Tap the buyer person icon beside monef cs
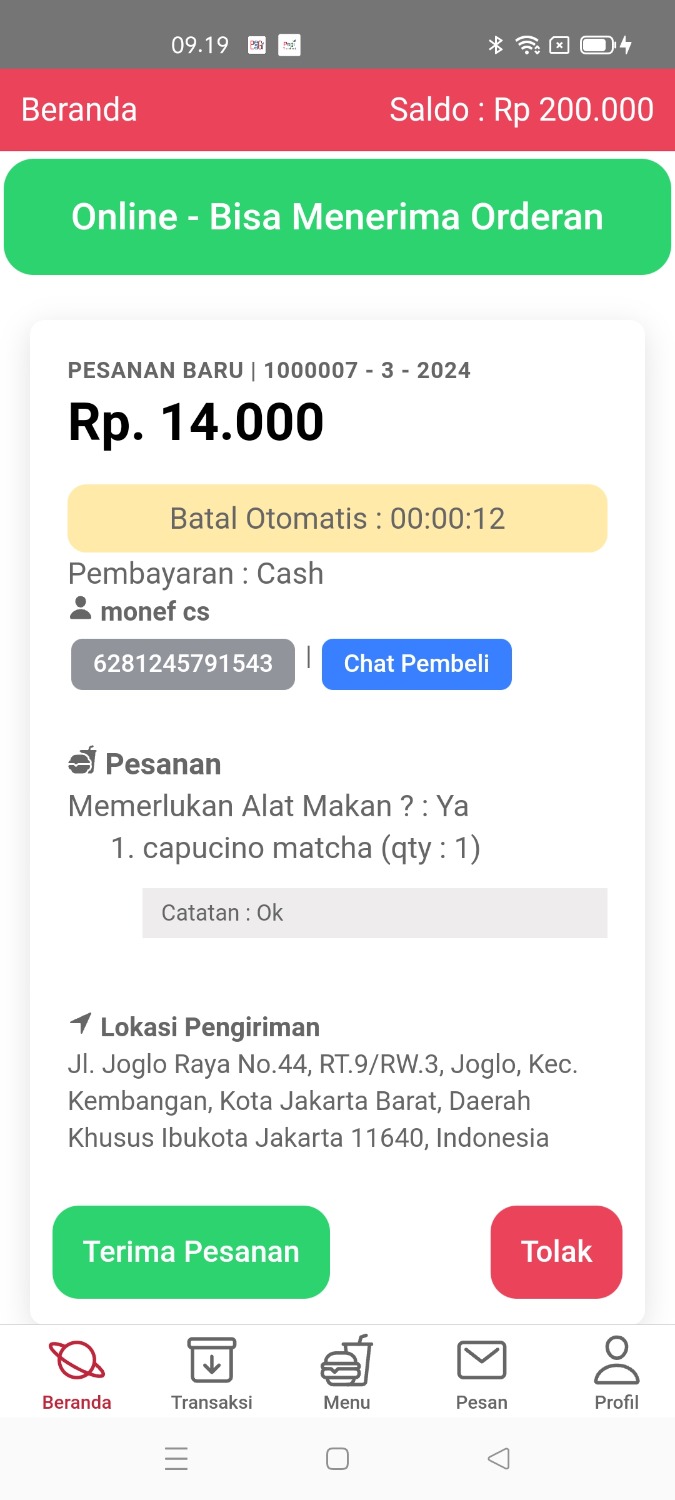The image size is (675, 1500). coord(80,609)
